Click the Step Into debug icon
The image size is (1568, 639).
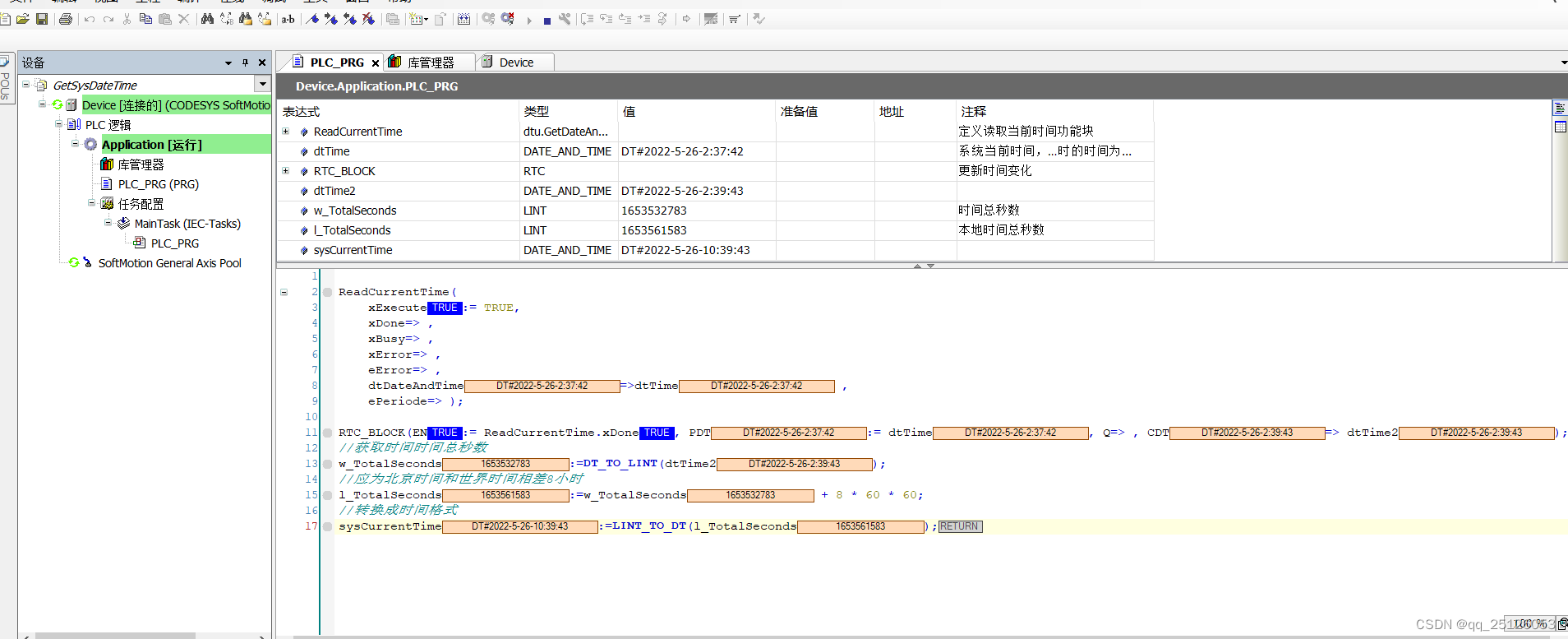pos(606,19)
